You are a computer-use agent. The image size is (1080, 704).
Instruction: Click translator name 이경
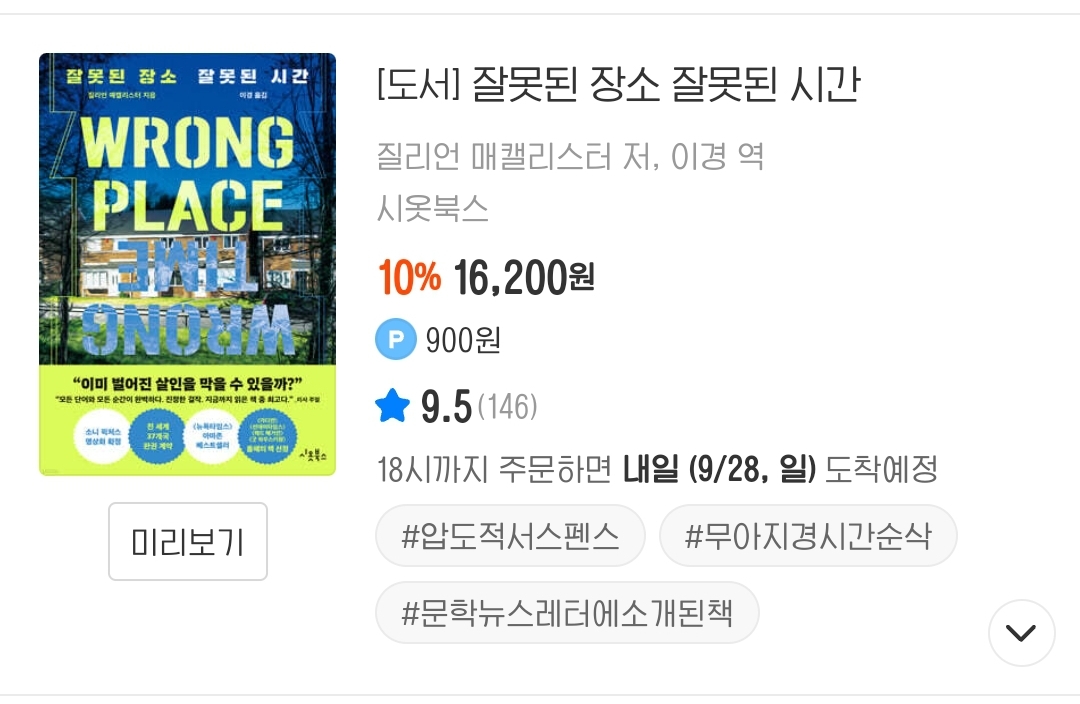click(x=699, y=157)
